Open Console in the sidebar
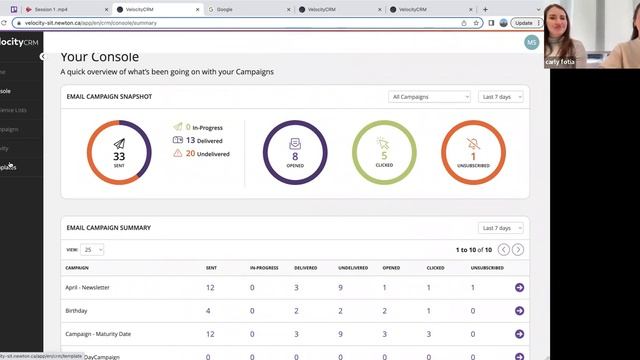The width and height of the screenshot is (640, 360). pyautogui.click(x=6, y=91)
